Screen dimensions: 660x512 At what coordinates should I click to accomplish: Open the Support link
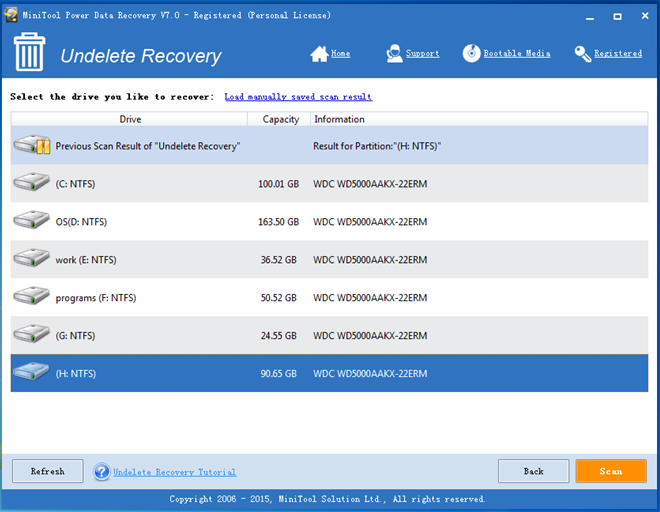[423, 53]
